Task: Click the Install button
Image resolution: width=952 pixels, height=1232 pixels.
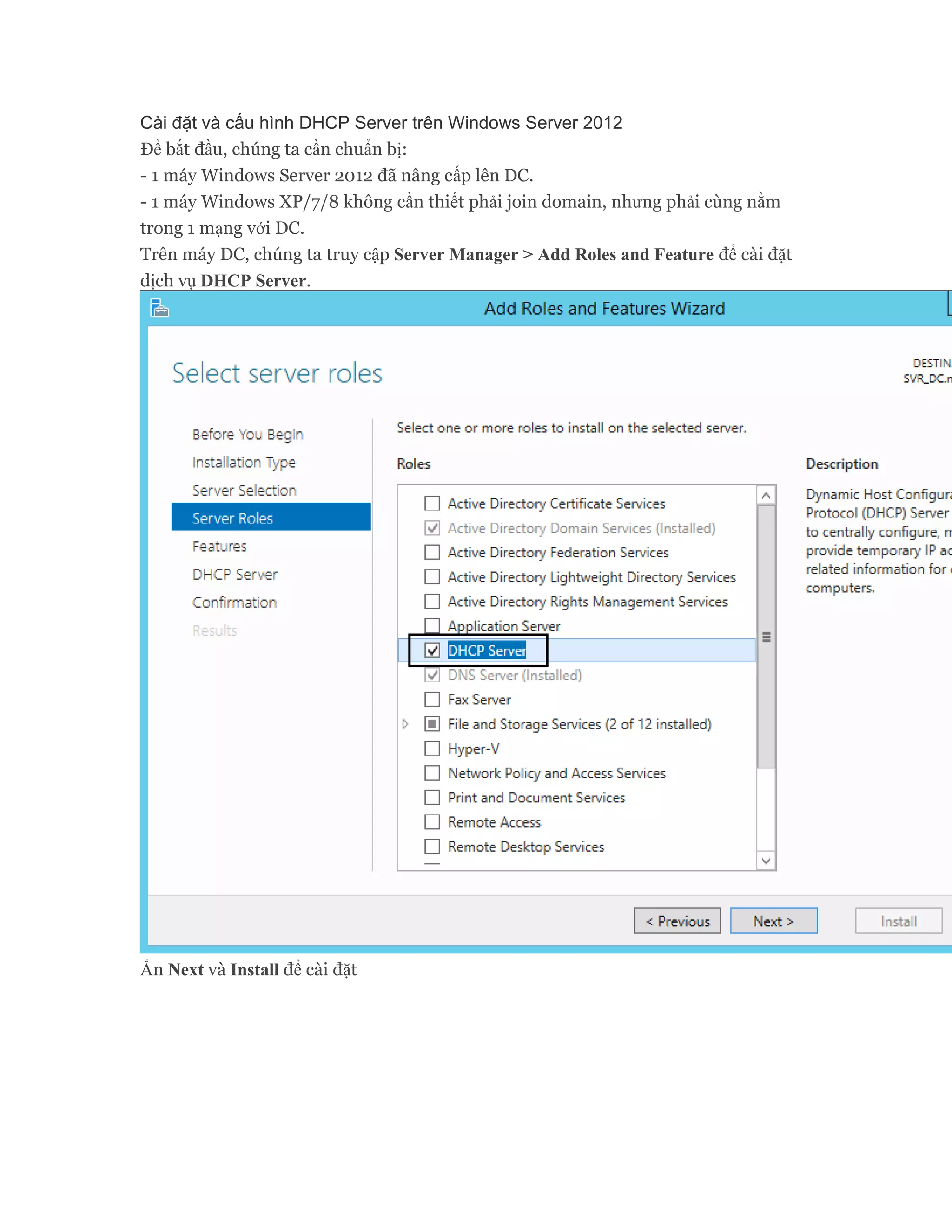Action: [x=898, y=921]
